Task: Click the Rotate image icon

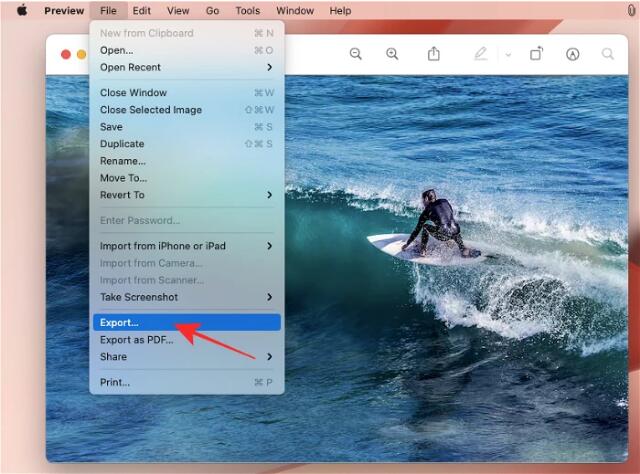Action: [536, 54]
